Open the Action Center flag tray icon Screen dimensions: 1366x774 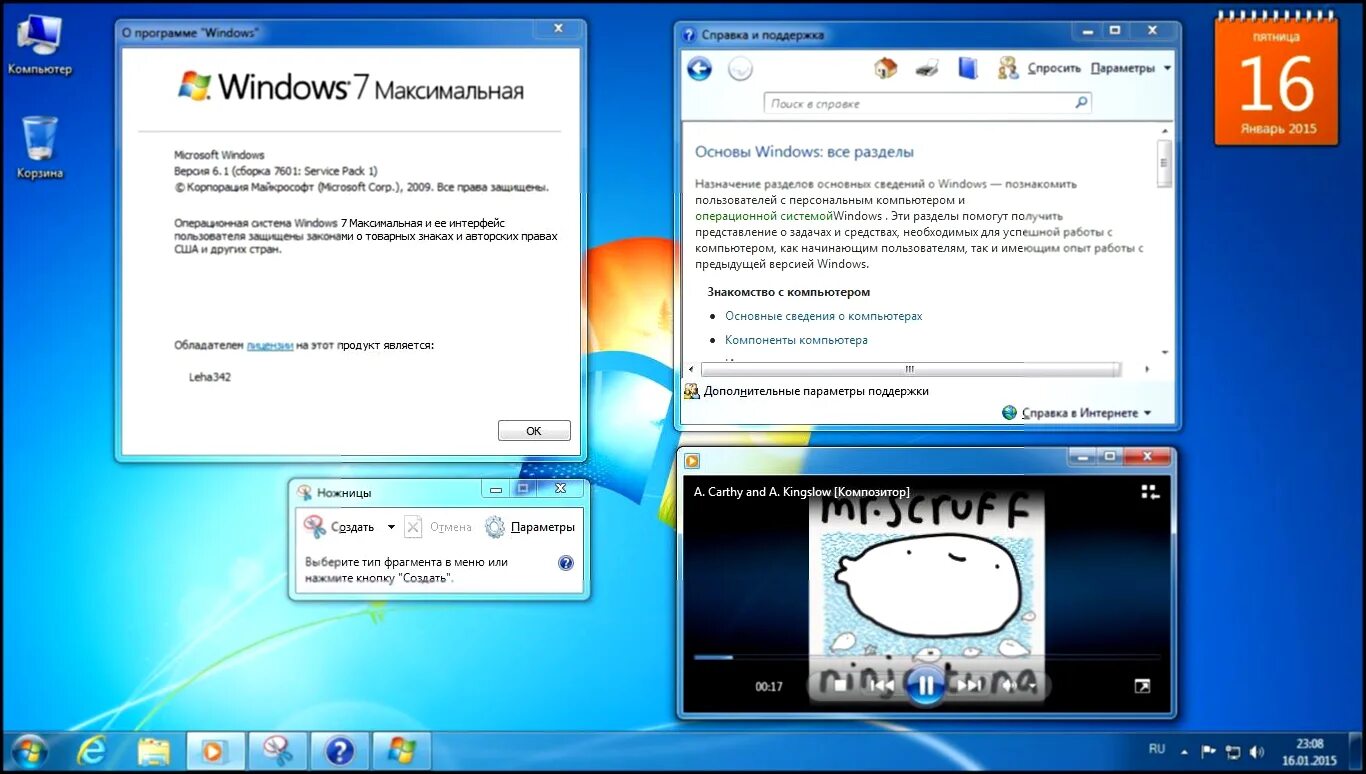coord(1208,751)
